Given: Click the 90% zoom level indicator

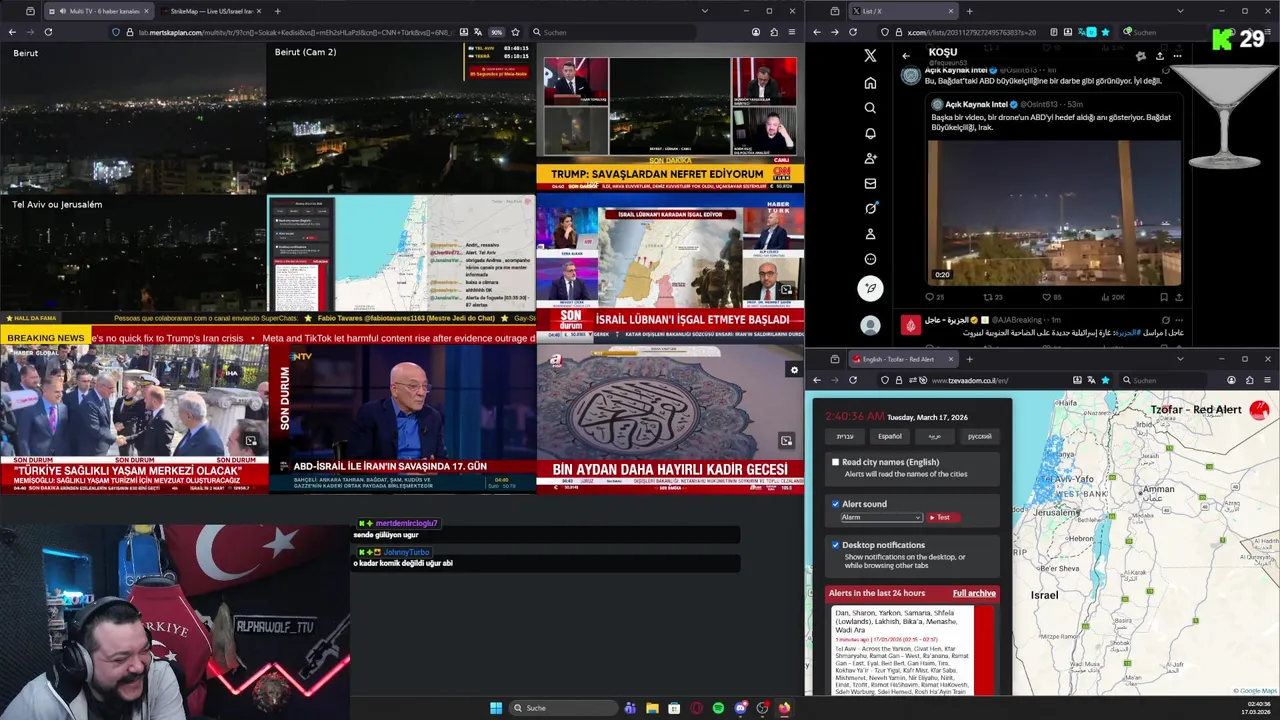Looking at the screenshot, I should click(496, 32).
